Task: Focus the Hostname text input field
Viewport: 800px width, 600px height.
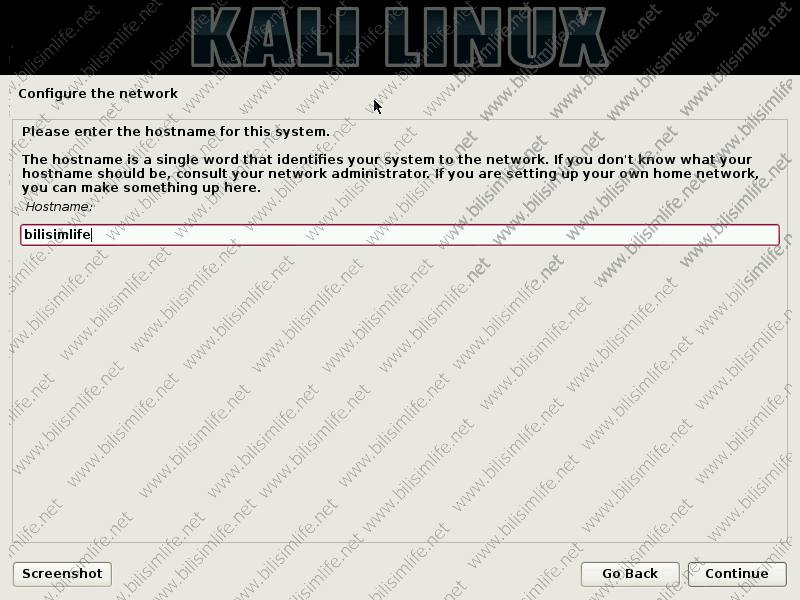Action: (400, 235)
